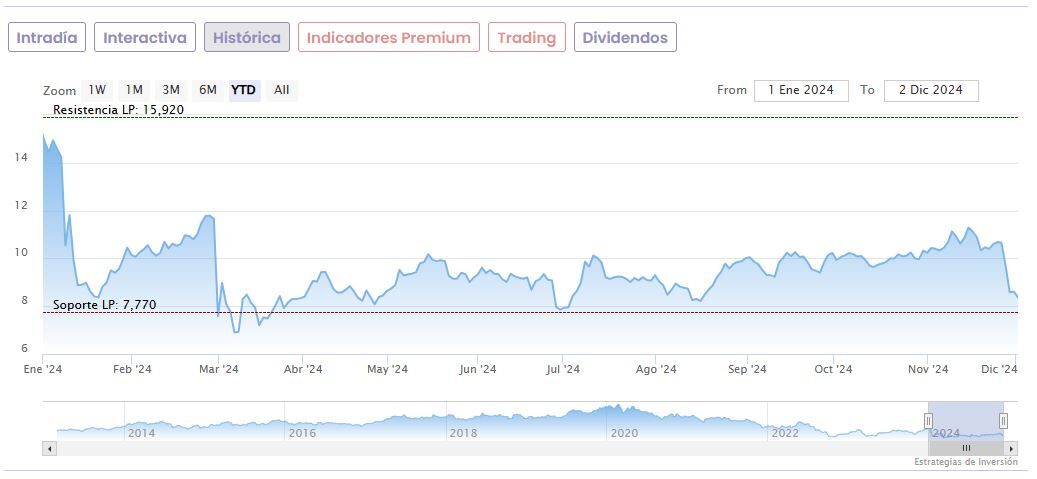Click the From date field
Screen dimensions: 1037x479
[801, 90]
